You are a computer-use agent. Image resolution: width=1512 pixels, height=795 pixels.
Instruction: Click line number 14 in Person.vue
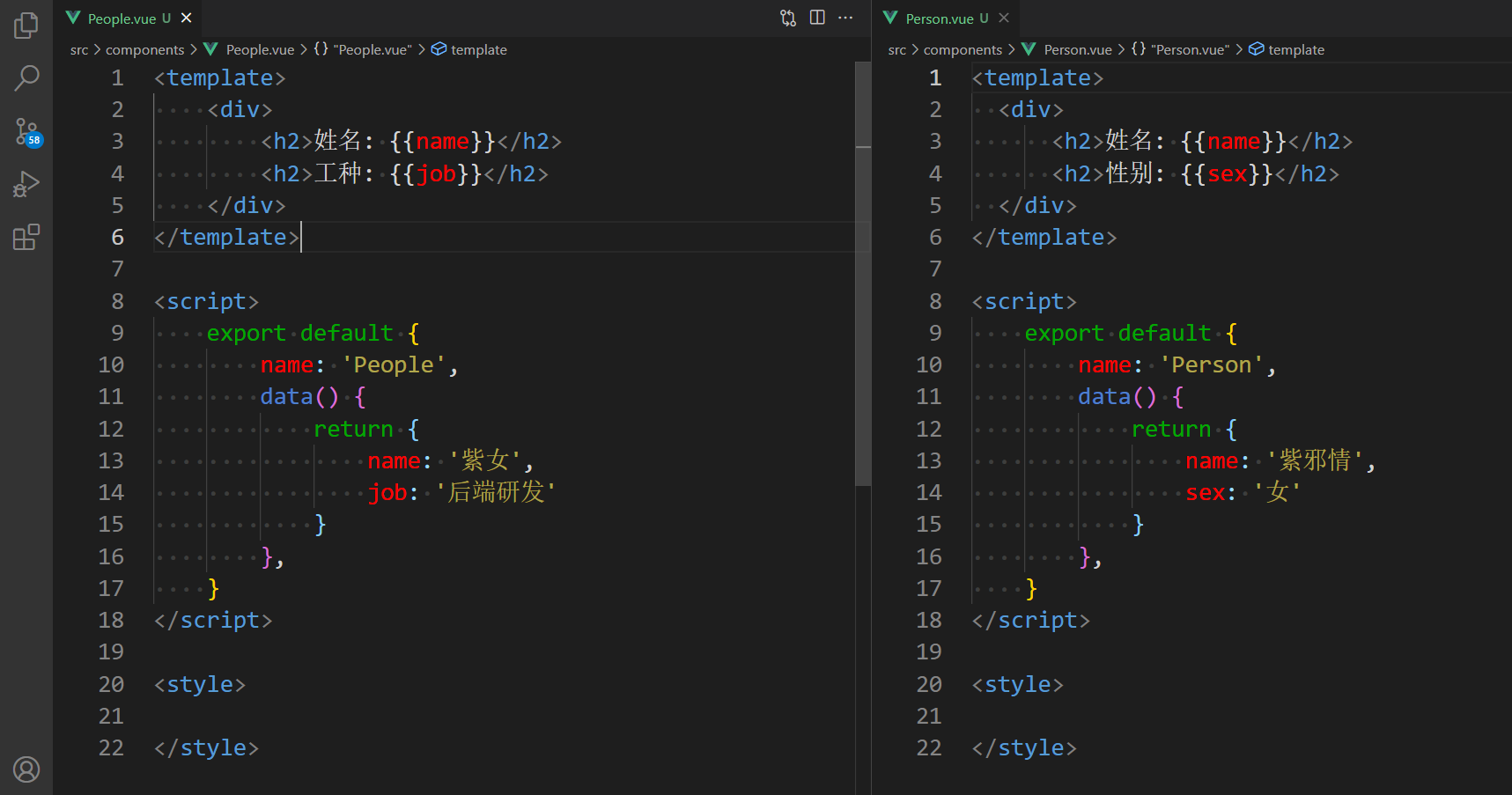929,493
